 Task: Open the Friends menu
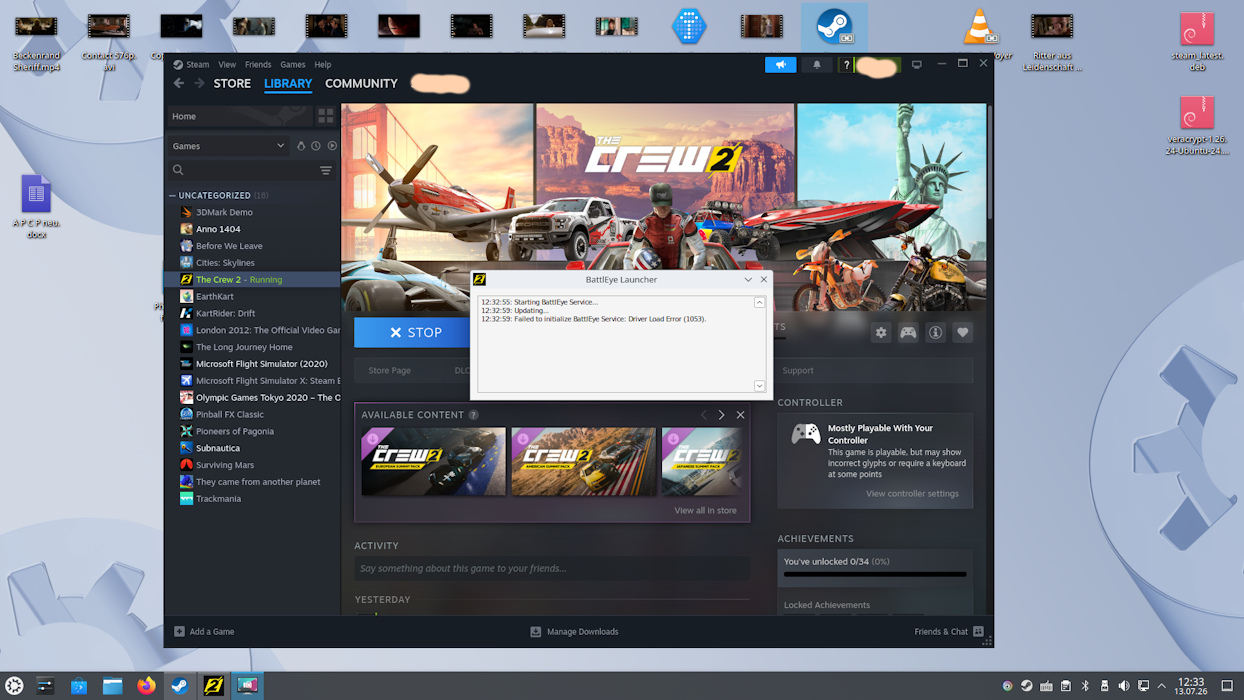coord(258,64)
